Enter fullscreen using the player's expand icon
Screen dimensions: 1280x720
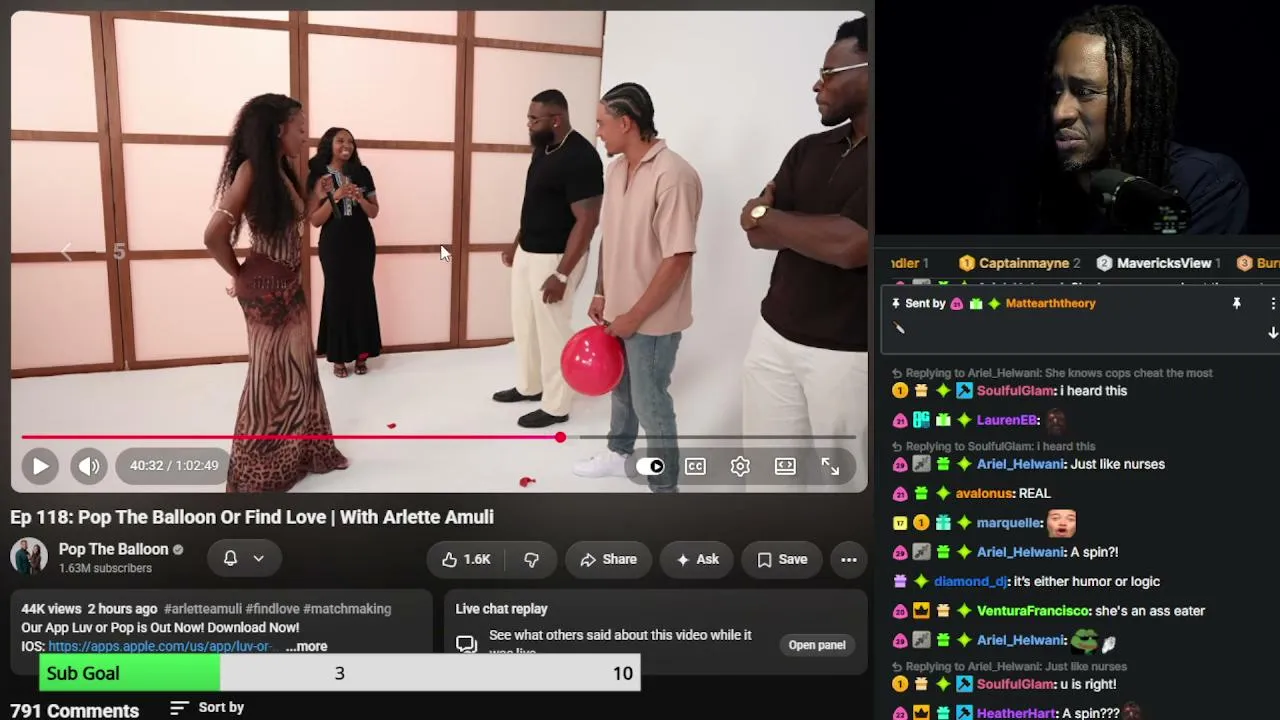[830, 466]
